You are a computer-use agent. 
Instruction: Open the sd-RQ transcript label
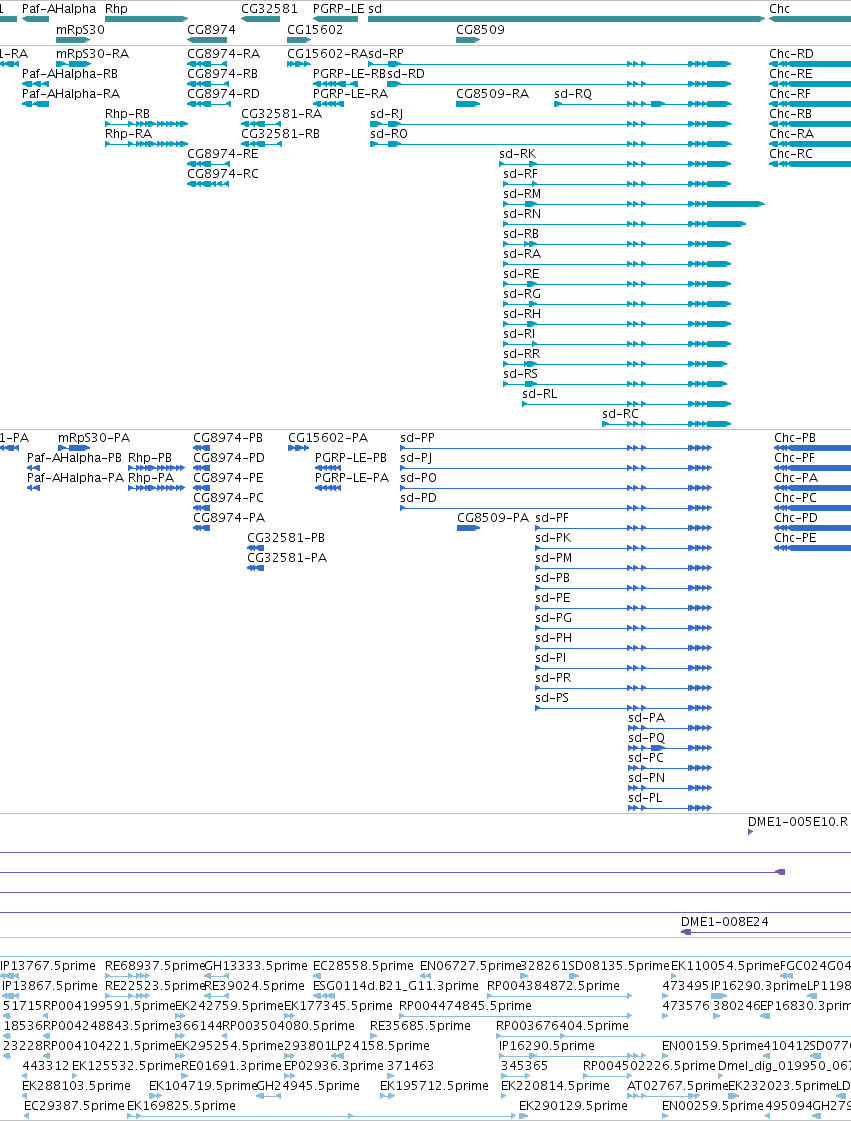pyautogui.click(x=573, y=94)
